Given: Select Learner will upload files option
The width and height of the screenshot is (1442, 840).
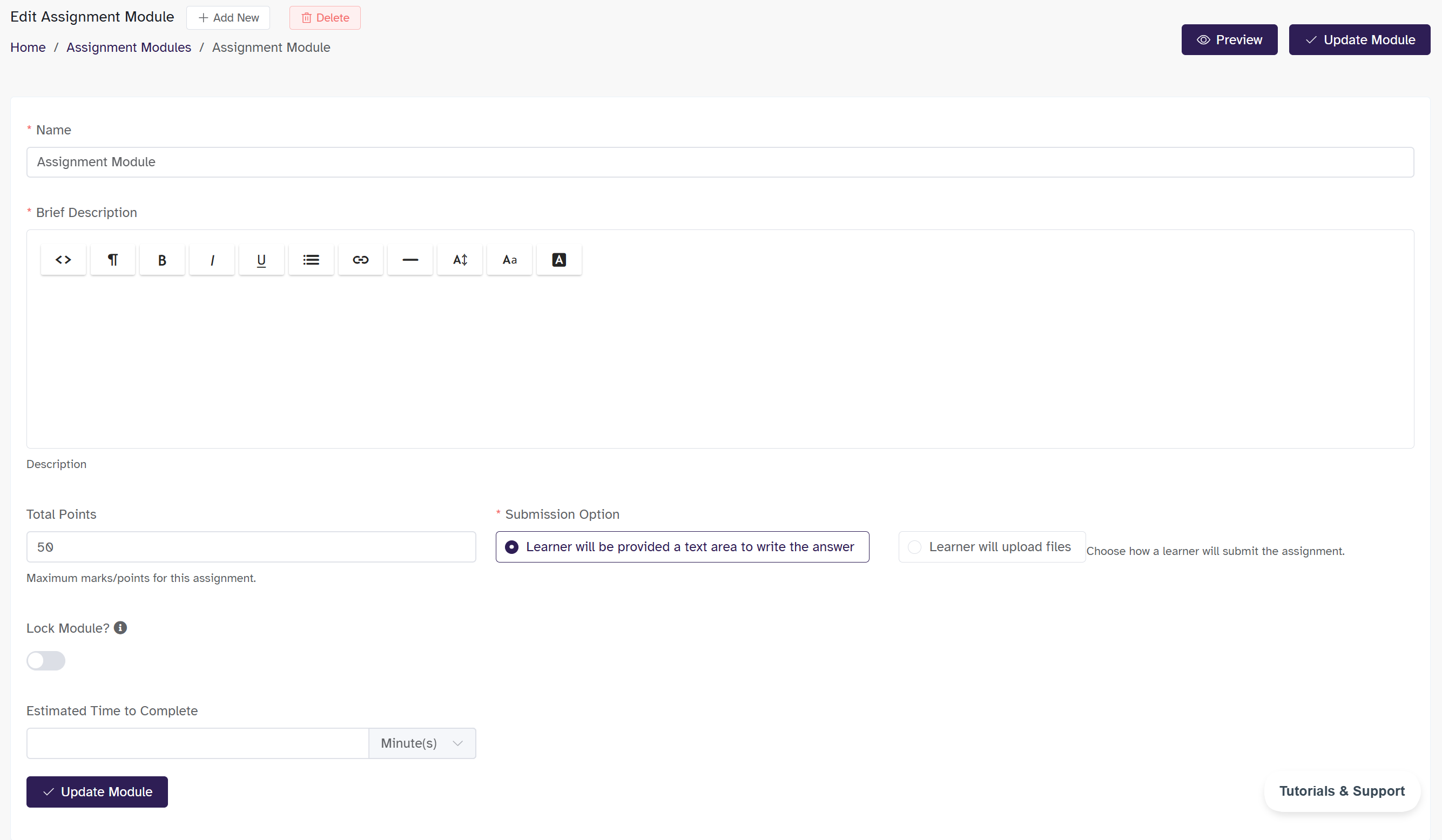Looking at the screenshot, I should pos(914,547).
